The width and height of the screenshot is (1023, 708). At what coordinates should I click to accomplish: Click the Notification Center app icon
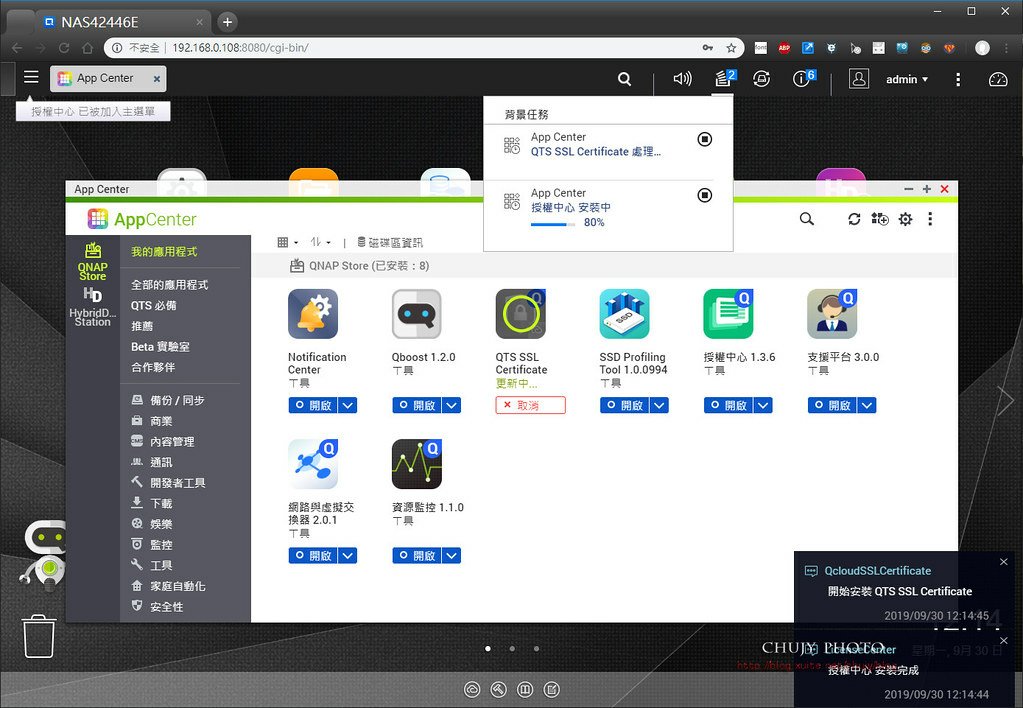tap(313, 314)
